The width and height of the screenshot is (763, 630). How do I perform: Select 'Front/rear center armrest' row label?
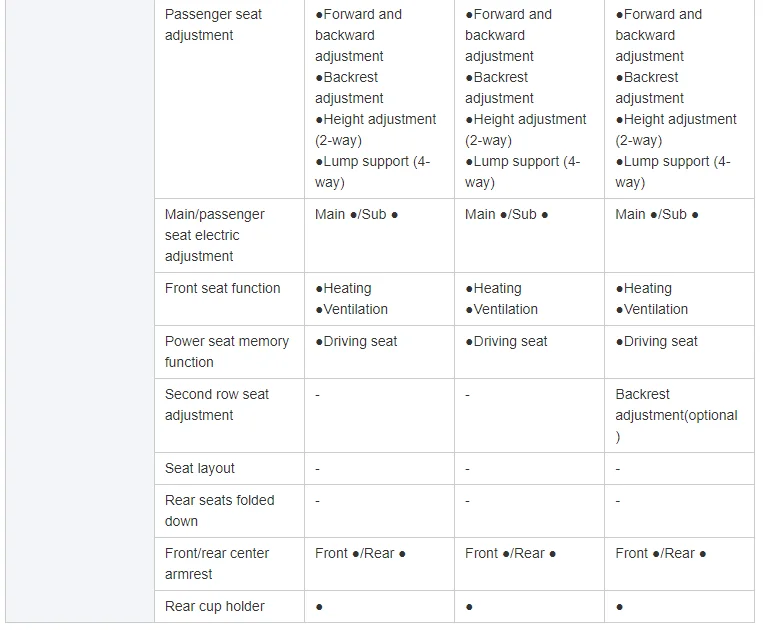[216, 563]
